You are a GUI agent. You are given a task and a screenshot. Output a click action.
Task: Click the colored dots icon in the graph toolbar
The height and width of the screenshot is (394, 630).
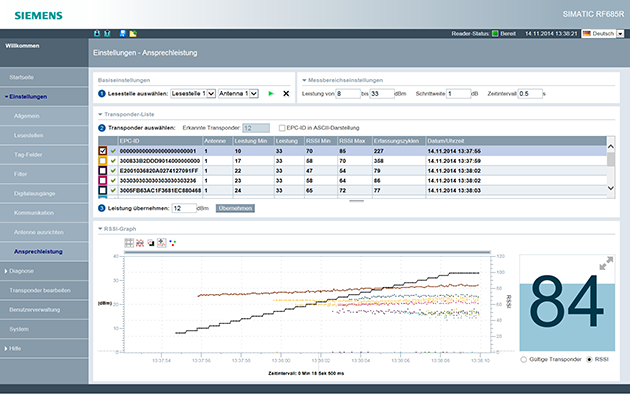click(172, 243)
